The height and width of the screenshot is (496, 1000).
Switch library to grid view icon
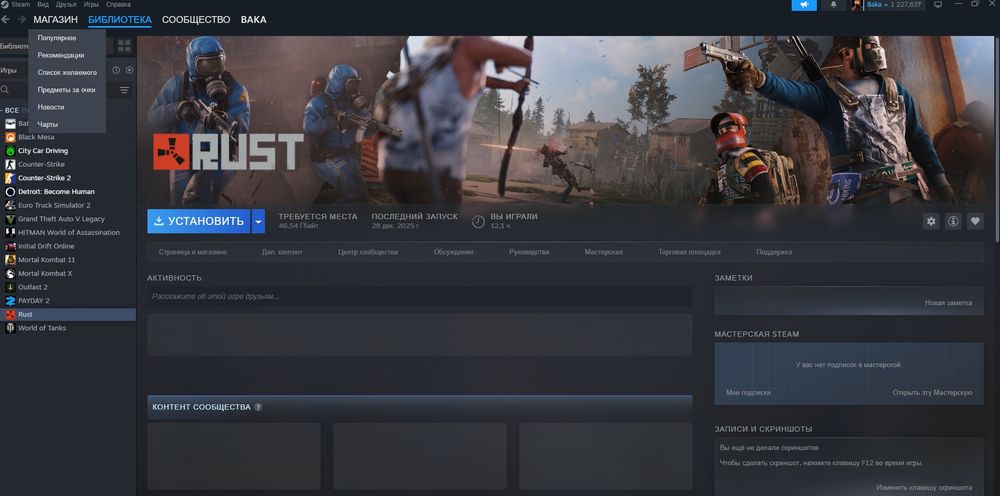124,46
